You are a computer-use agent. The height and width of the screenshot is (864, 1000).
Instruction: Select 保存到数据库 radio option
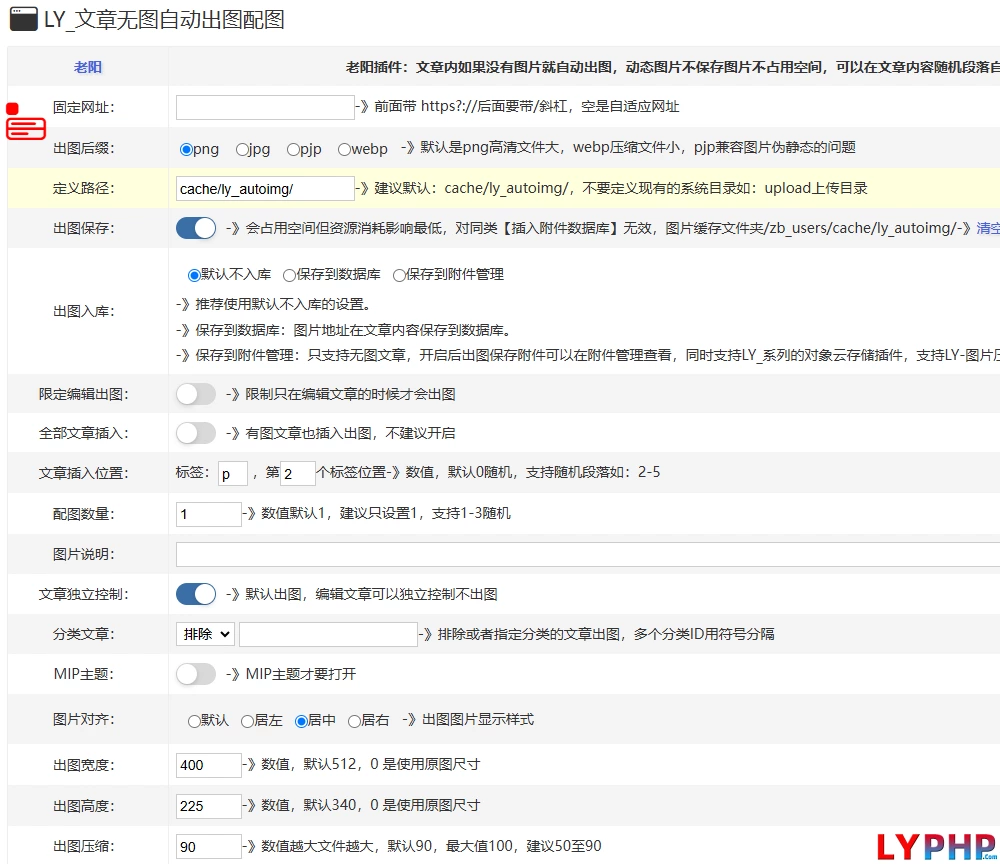[x=290, y=274]
